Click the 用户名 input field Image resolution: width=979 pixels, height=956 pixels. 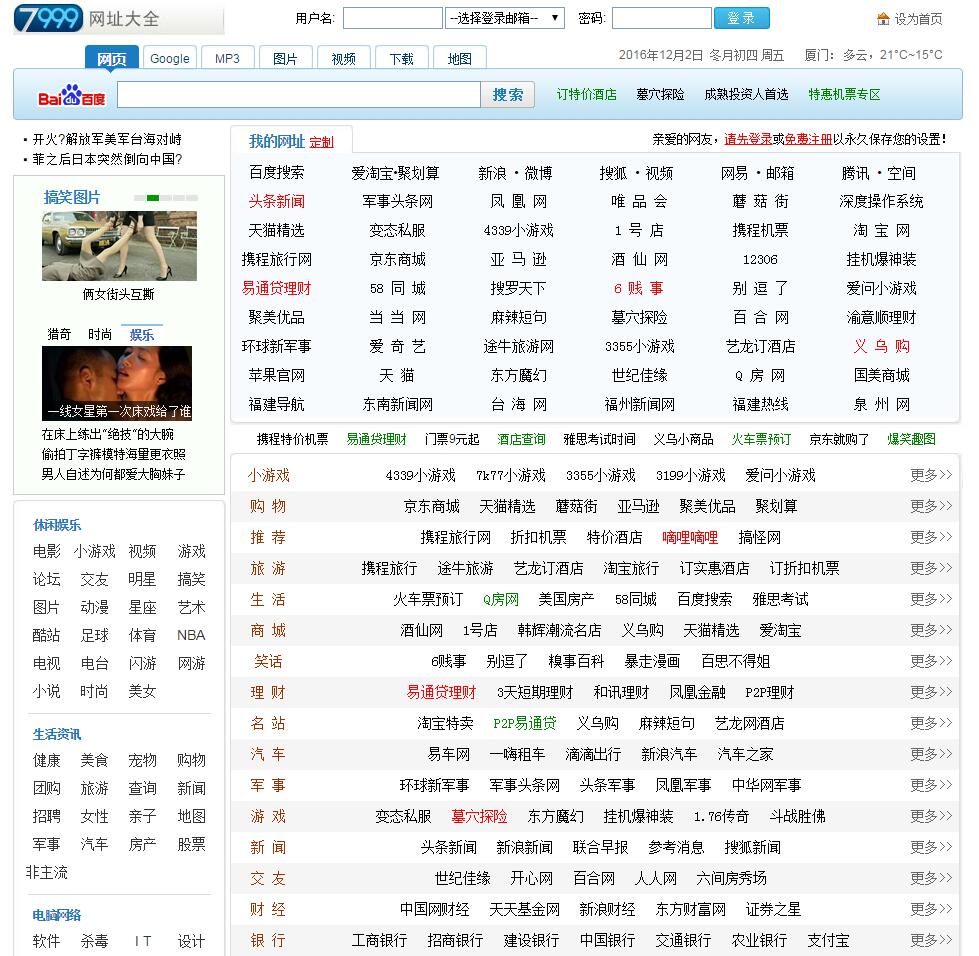(x=393, y=18)
